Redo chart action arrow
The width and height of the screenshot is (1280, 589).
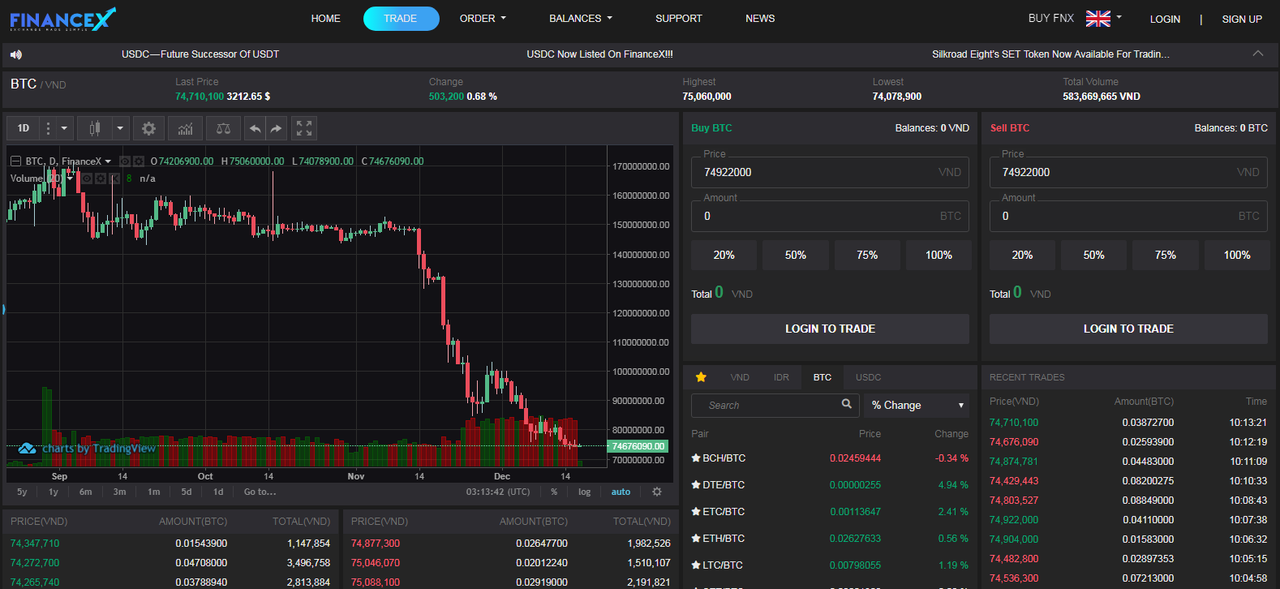point(276,128)
